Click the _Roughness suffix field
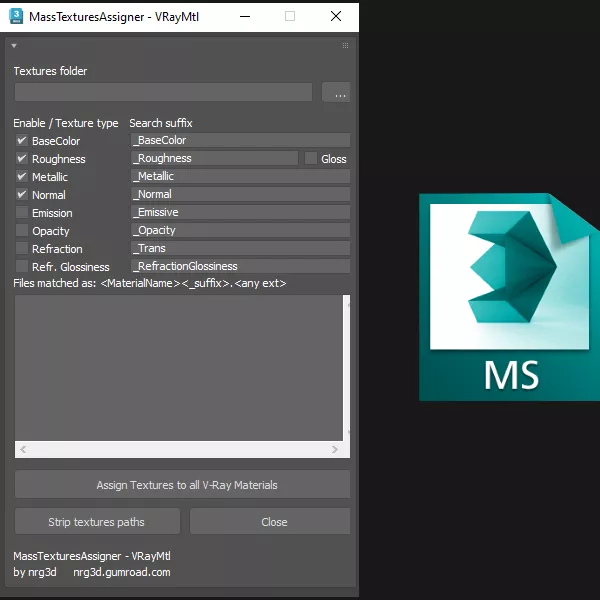Image resolution: width=600 pixels, height=600 pixels. click(214, 158)
